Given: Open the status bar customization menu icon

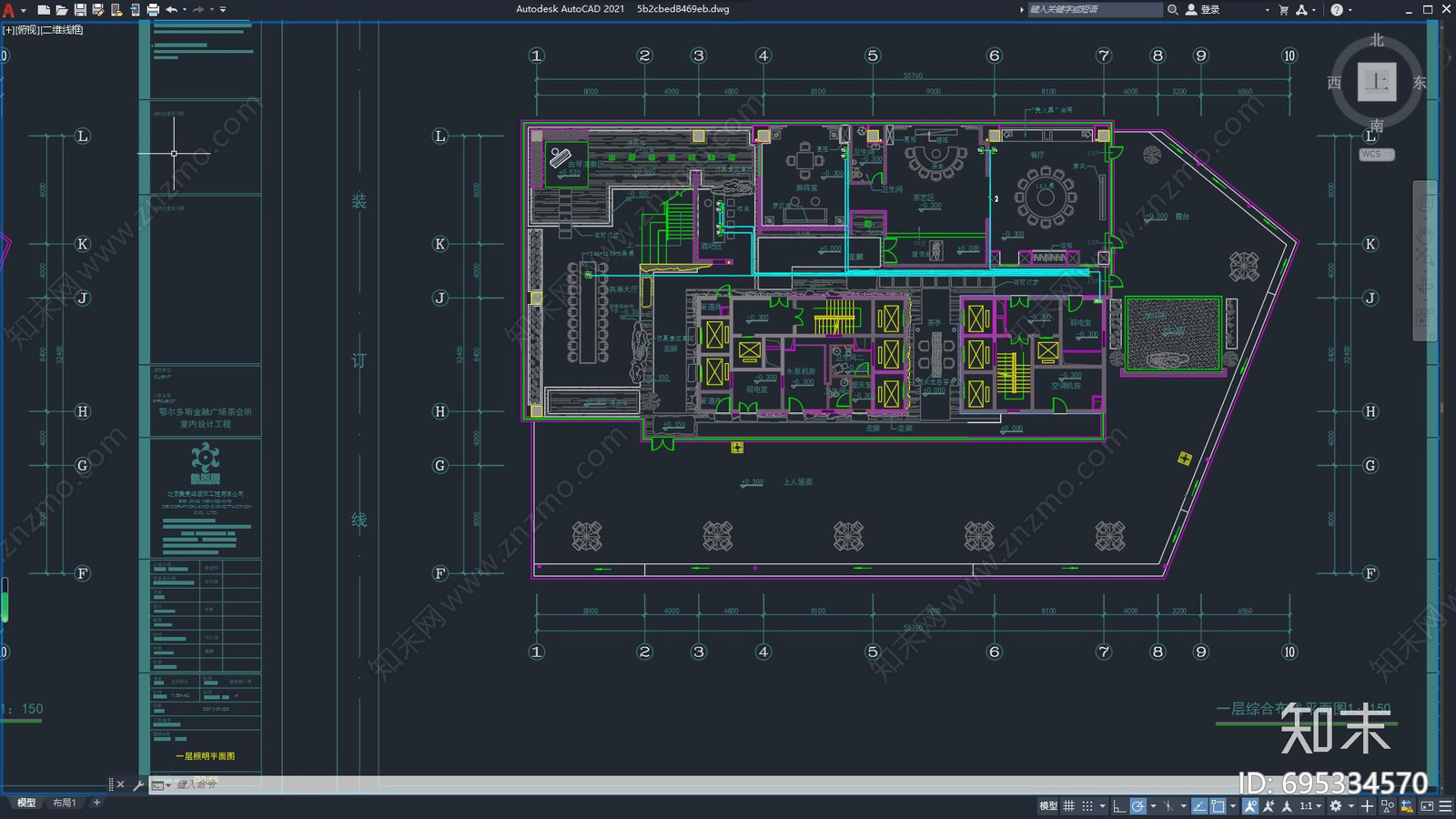Looking at the screenshot, I should (1446, 806).
